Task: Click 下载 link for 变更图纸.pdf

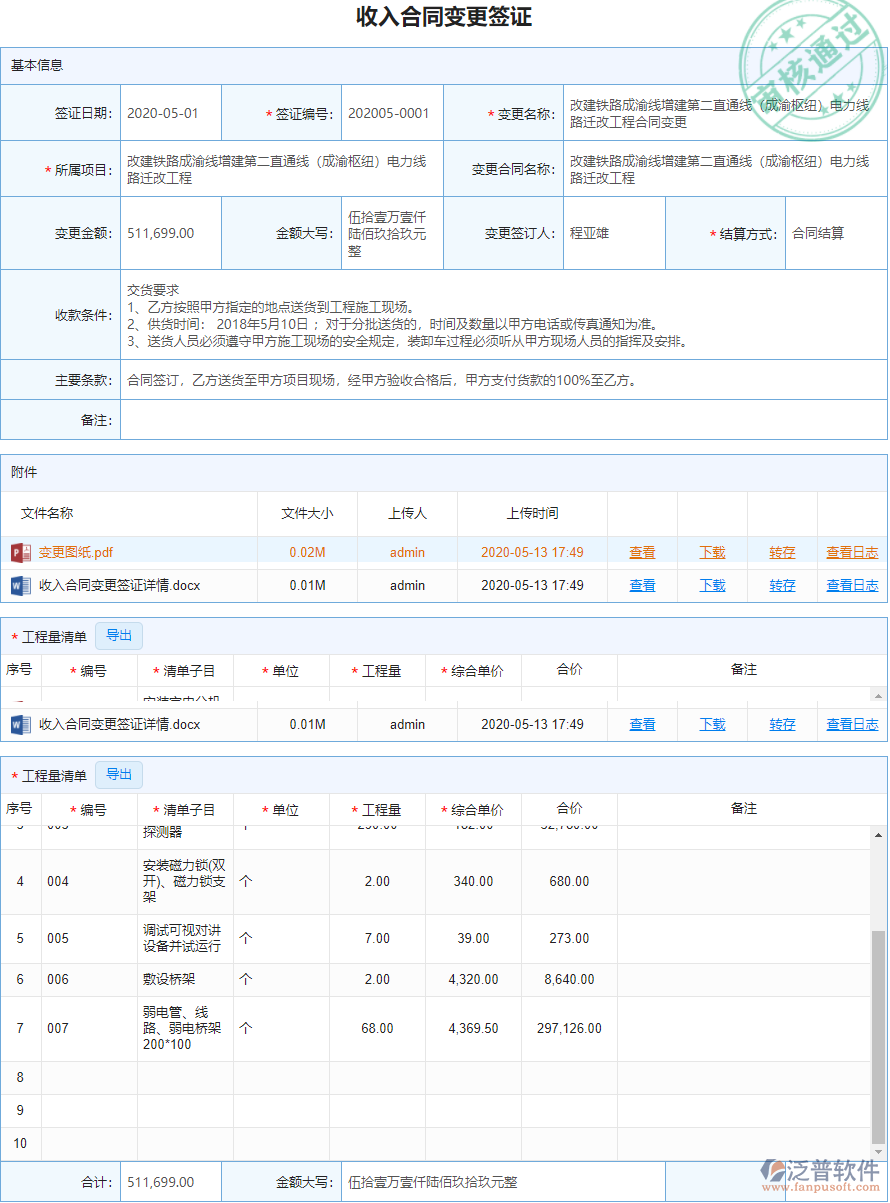Action: click(x=712, y=551)
